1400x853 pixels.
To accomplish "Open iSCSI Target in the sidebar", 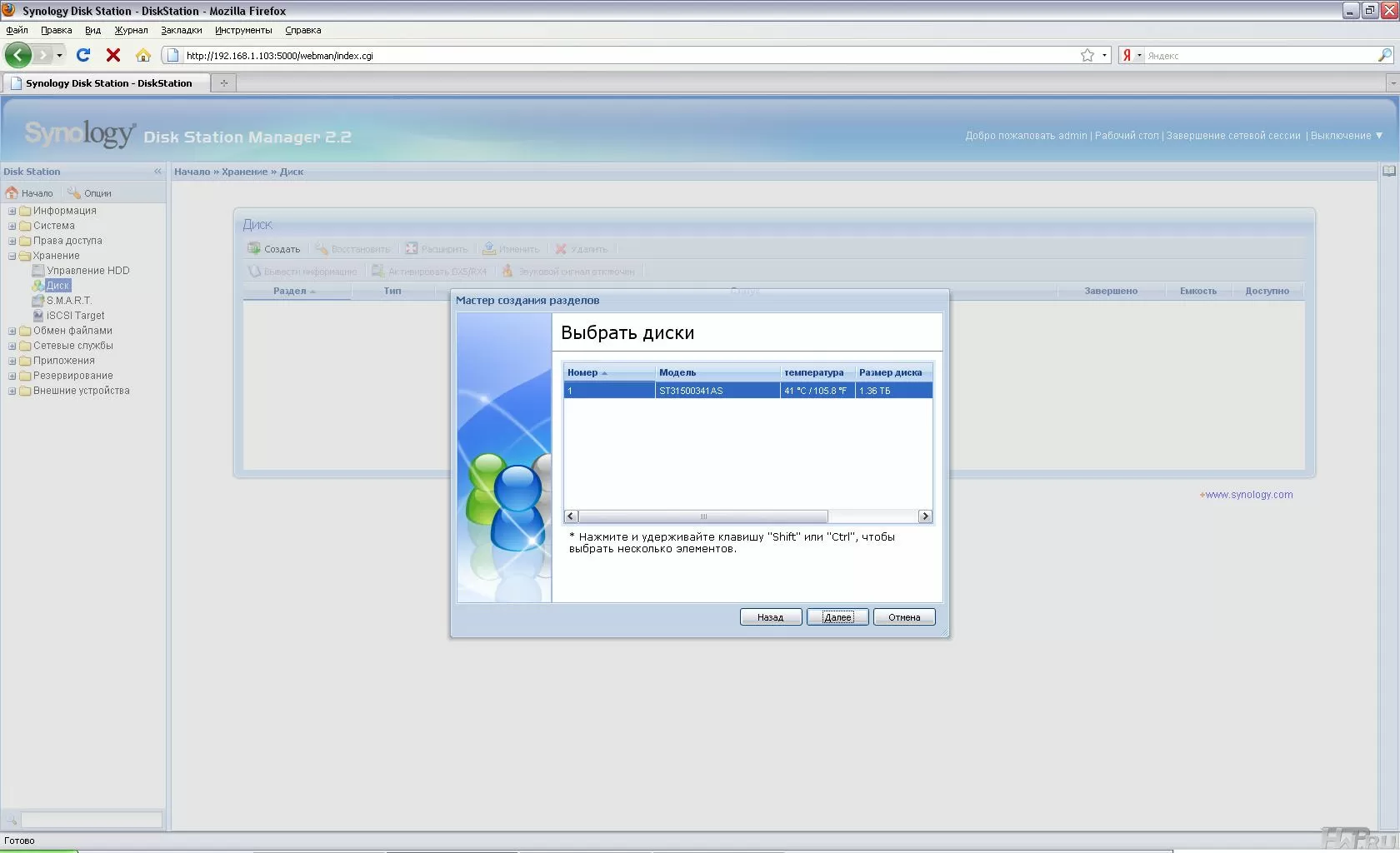I will pyautogui.click(x=75, y=316).
